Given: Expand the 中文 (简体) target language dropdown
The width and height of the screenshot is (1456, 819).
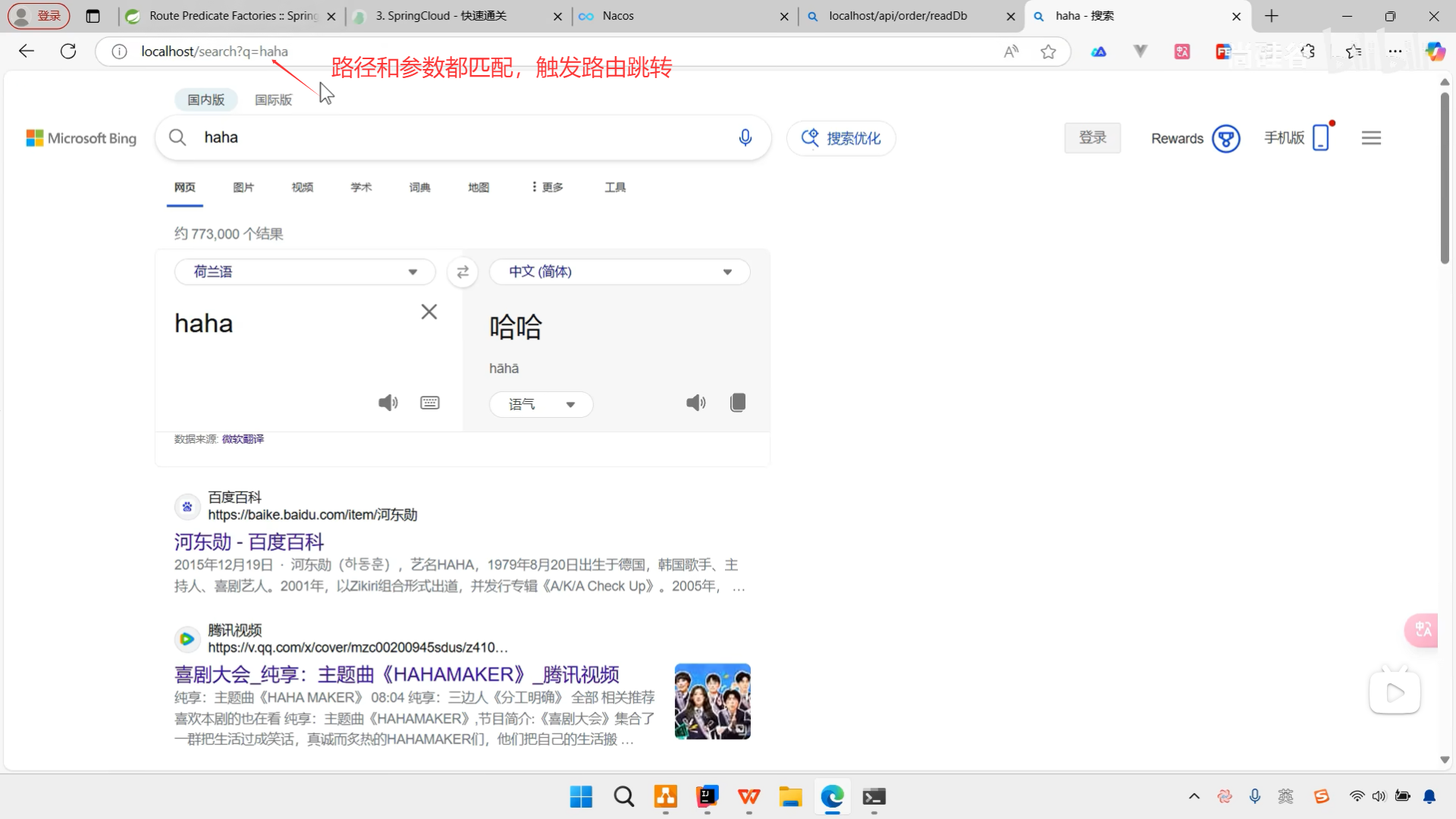Looking at the screenshot, I should tap(620, 272).
